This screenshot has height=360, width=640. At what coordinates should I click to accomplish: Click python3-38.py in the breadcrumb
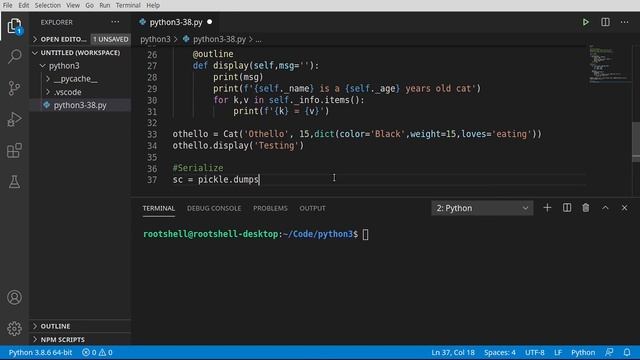pos(219,39)
